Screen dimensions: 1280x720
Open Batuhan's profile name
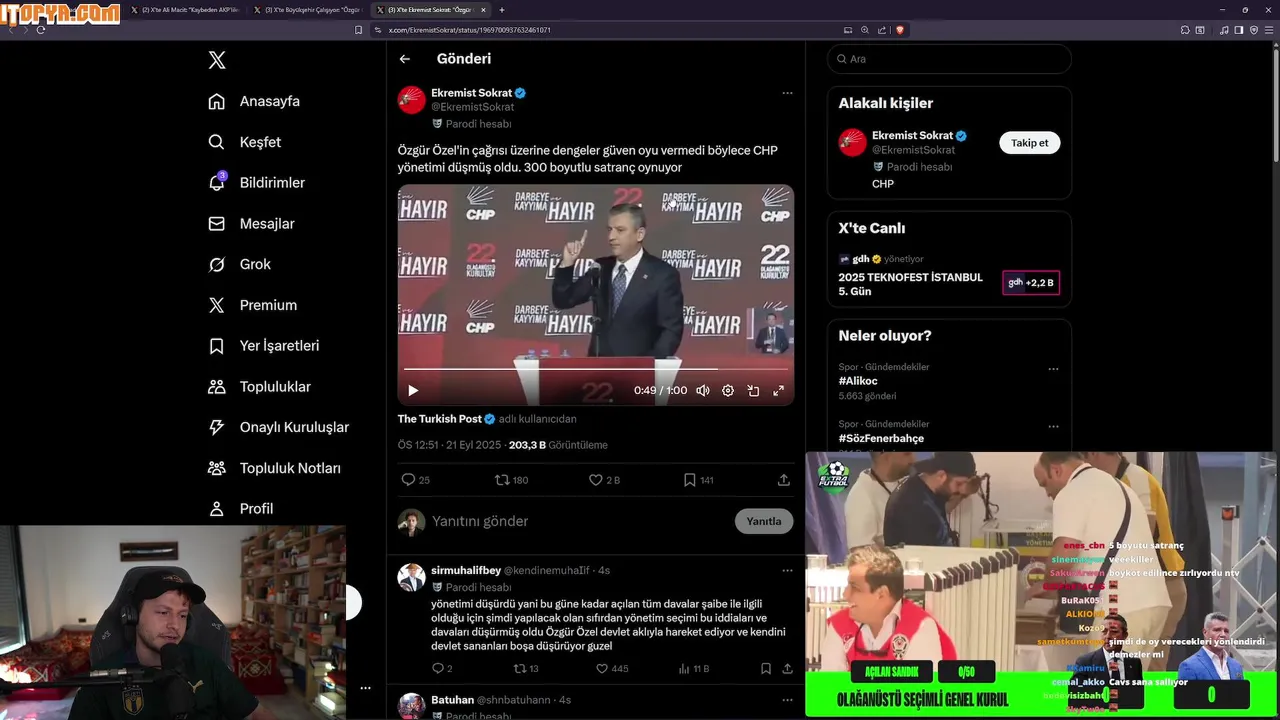coord(452,700)
